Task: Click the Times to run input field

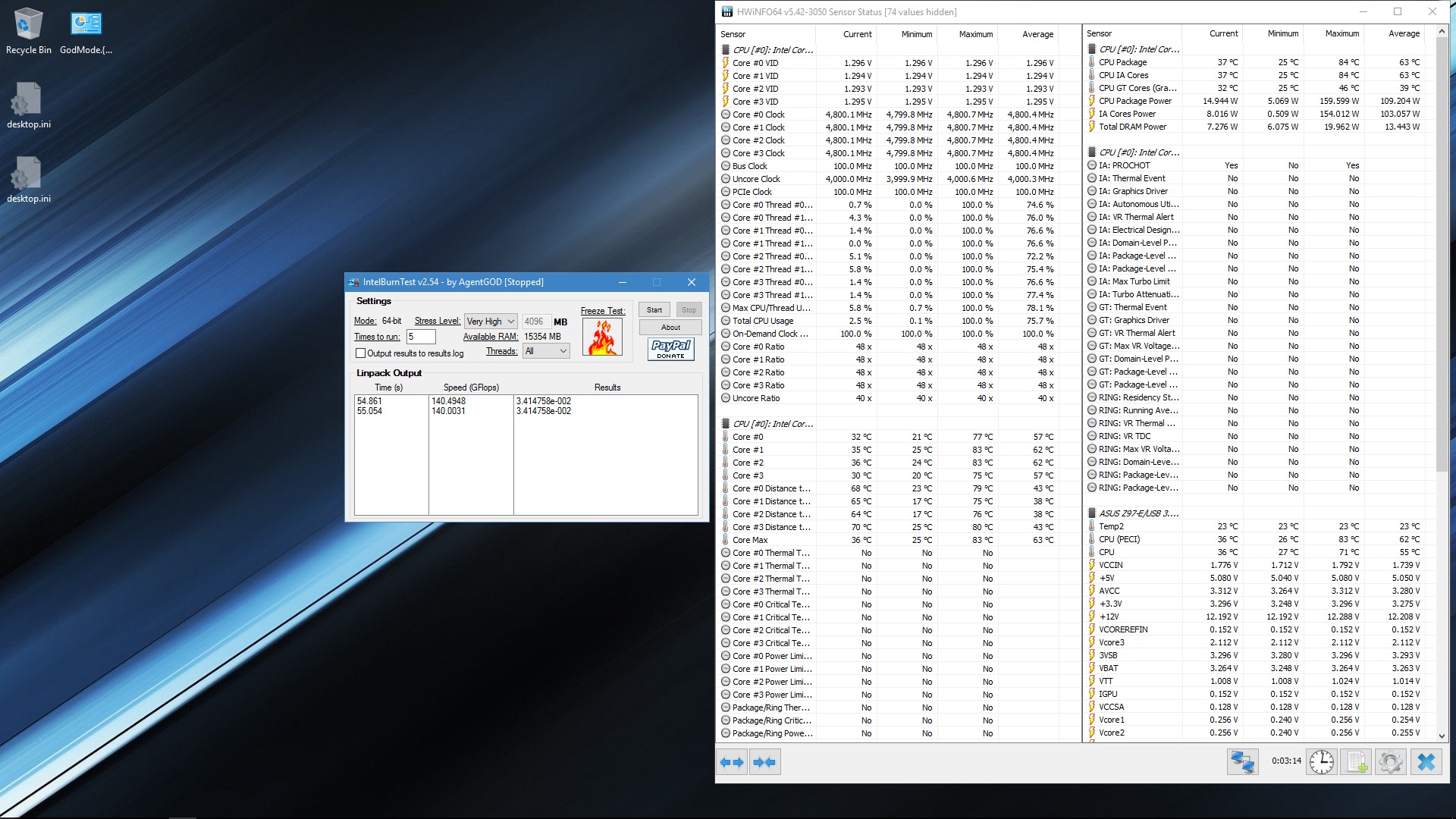Action: click(421, 337)
